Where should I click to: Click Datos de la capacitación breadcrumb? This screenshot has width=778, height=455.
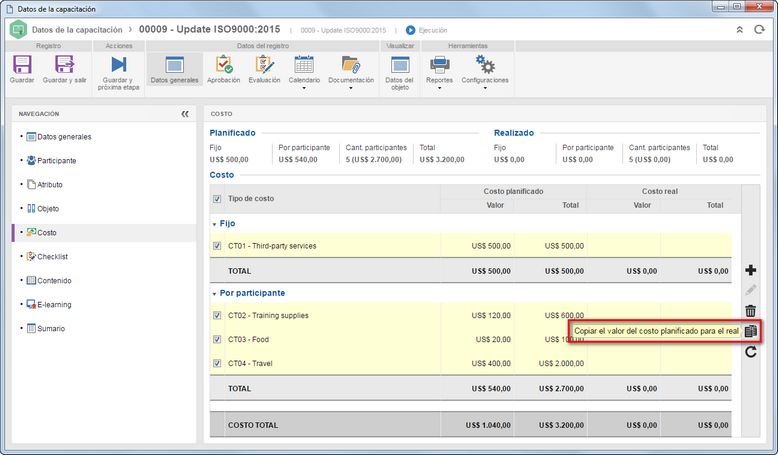point(77,30)
